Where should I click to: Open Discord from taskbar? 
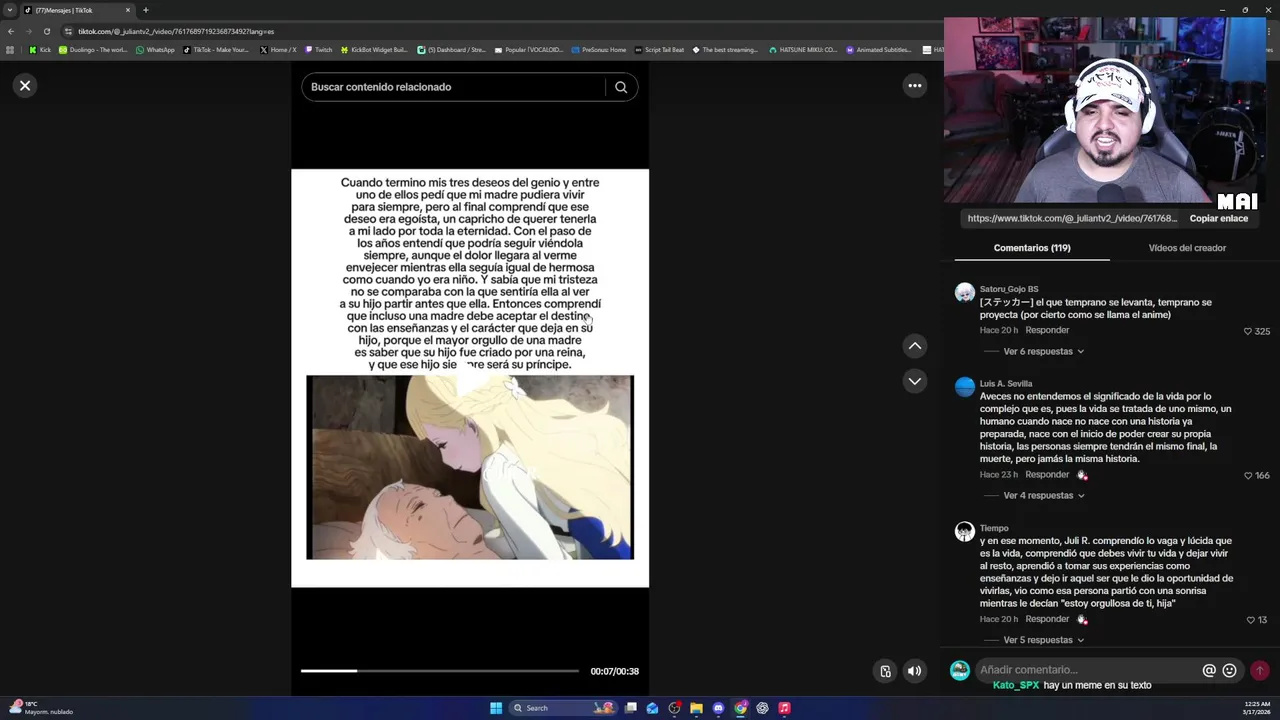(x=718, y=708)
